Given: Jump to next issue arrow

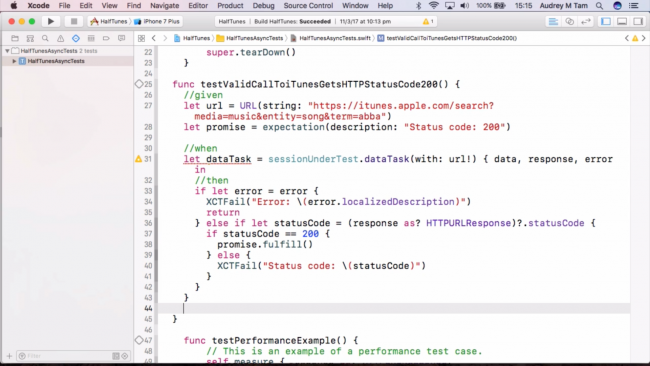Looking at the screenshot, I should (643, 38).
